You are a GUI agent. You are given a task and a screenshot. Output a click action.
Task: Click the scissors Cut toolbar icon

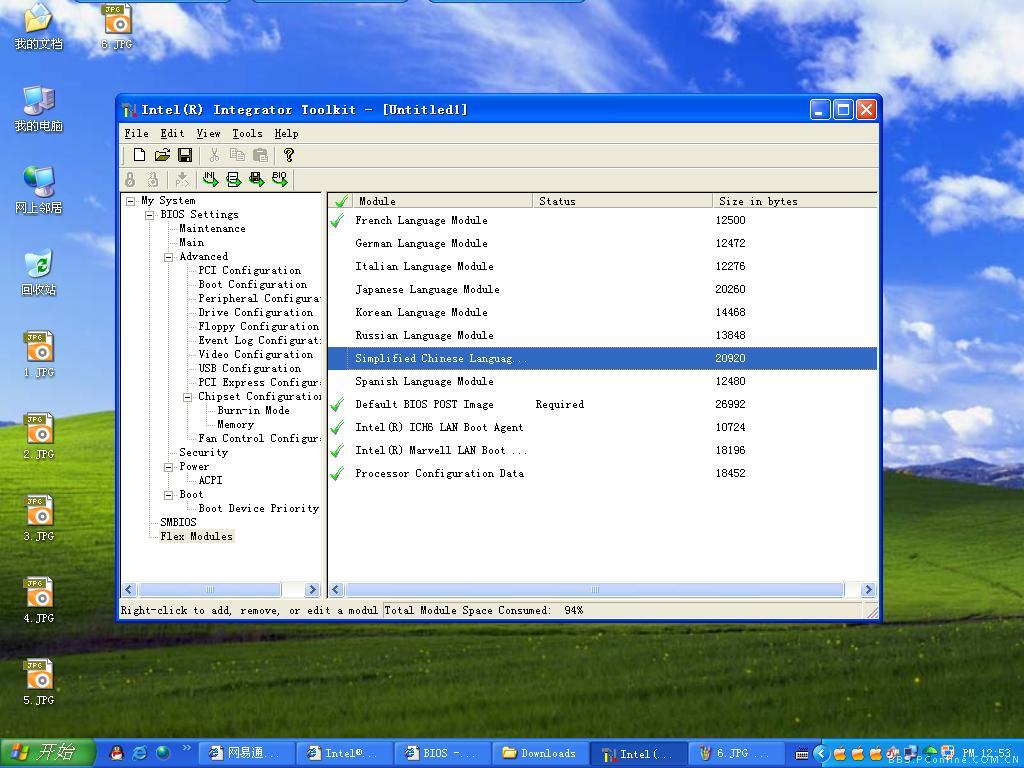coord(214,155)
